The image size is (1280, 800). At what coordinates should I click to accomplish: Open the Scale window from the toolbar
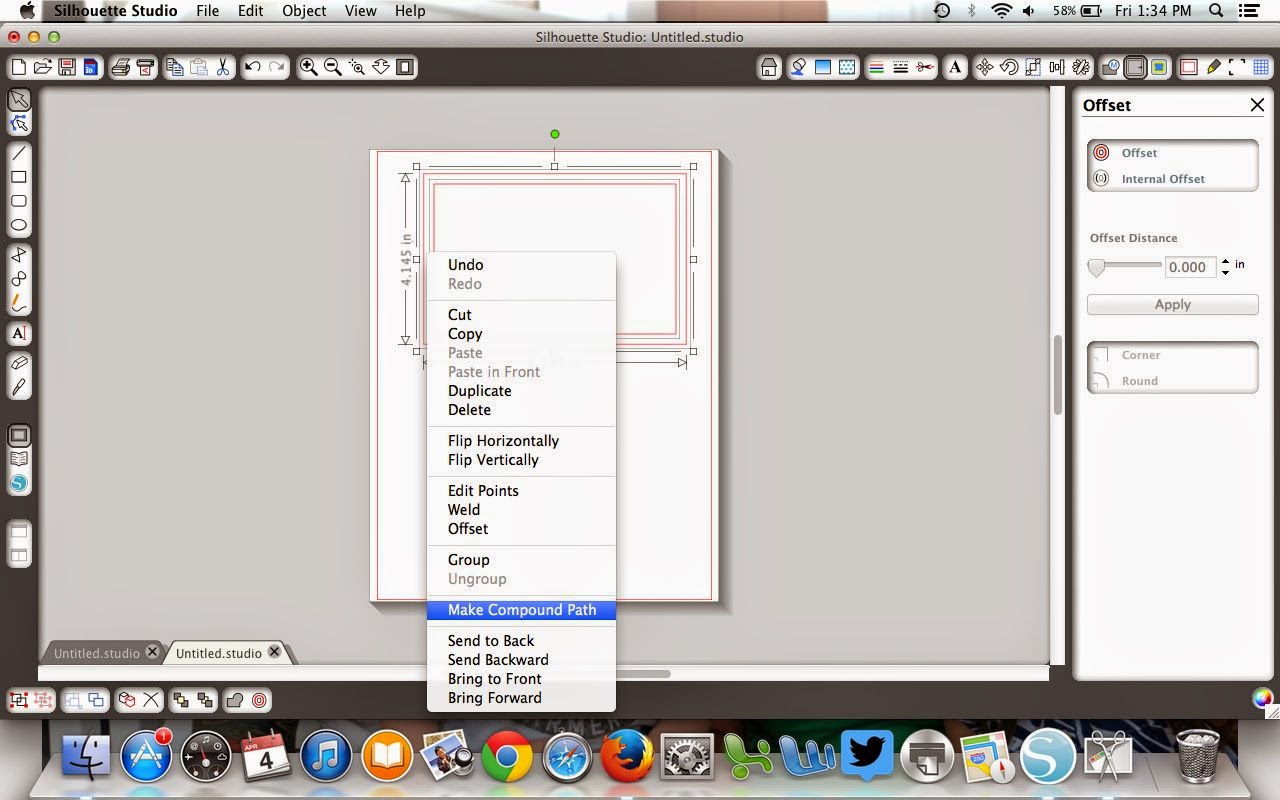(x=1034, y=67)
